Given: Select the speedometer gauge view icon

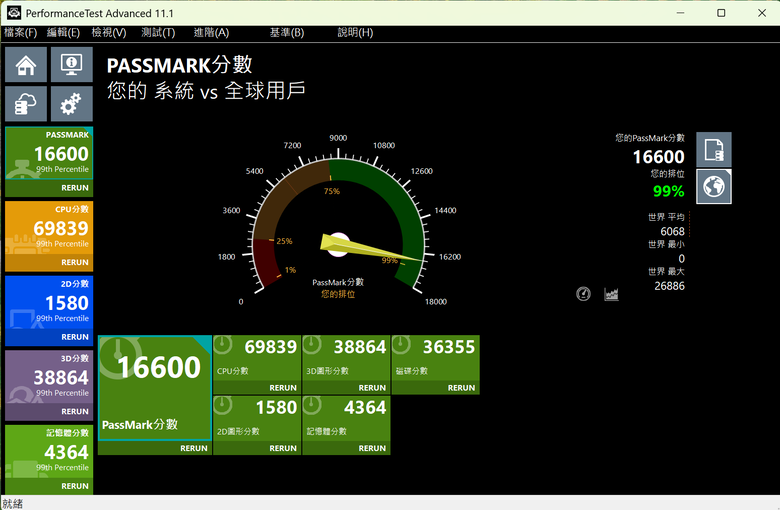Looking at the screenshot, I should pyautogui.click(x=584, y=294).
